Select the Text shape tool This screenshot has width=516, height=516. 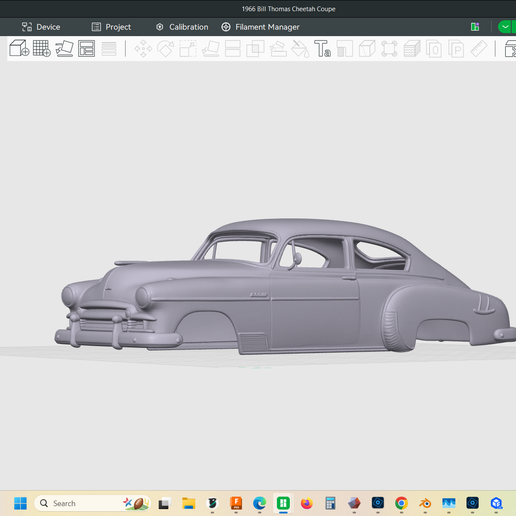(x=322, y=49)
